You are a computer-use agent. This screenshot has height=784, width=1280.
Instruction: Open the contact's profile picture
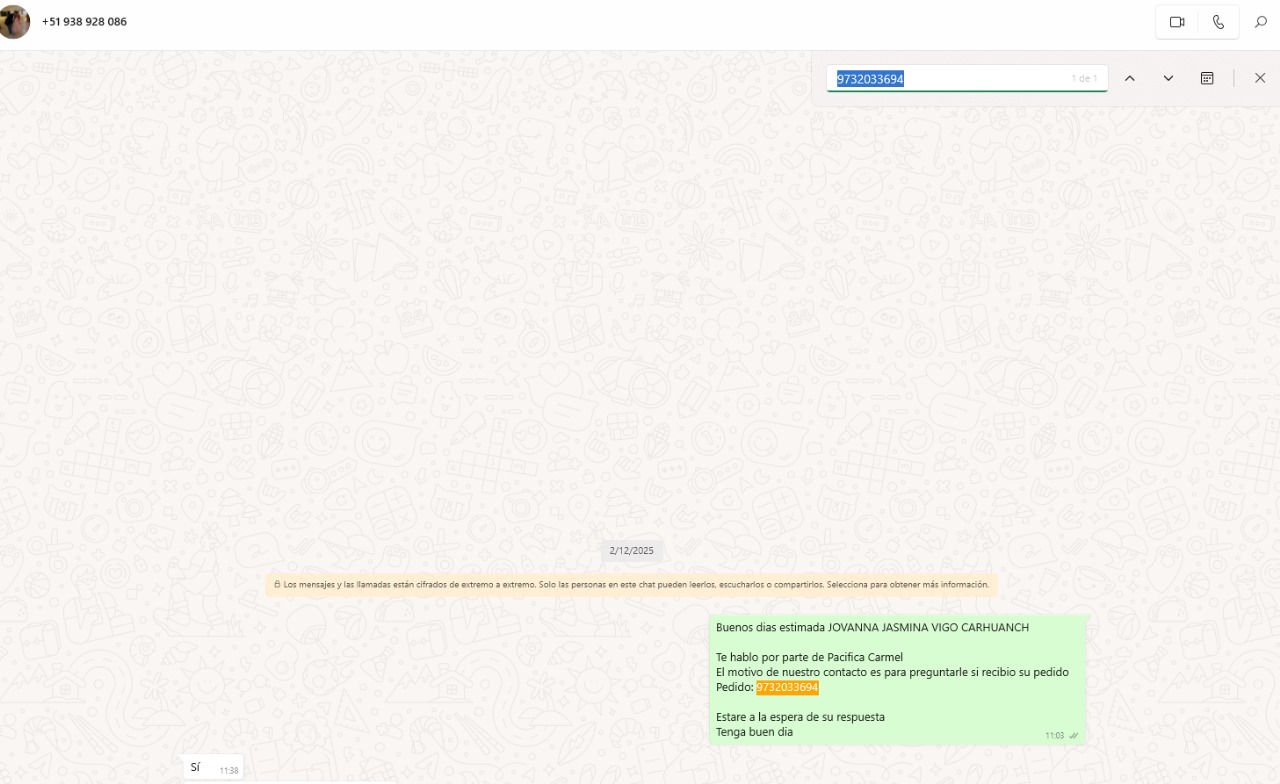click(x=14, y=22)
